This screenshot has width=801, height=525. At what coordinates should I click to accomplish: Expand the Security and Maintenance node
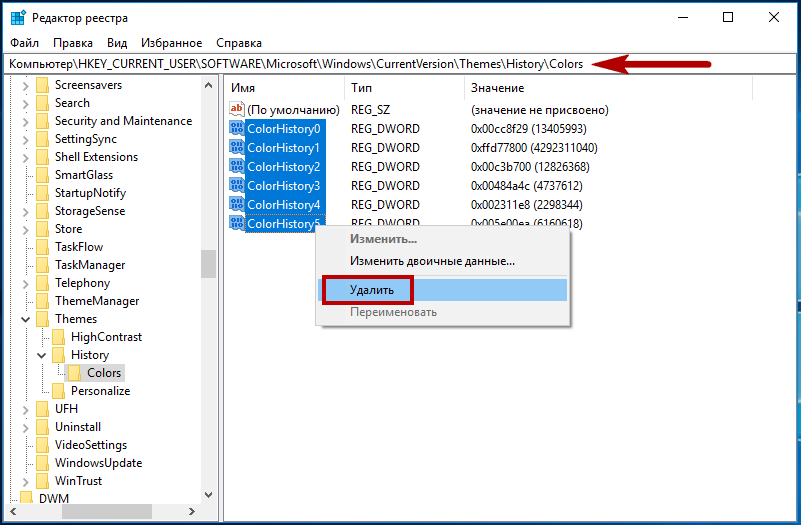tap(26, 121)
